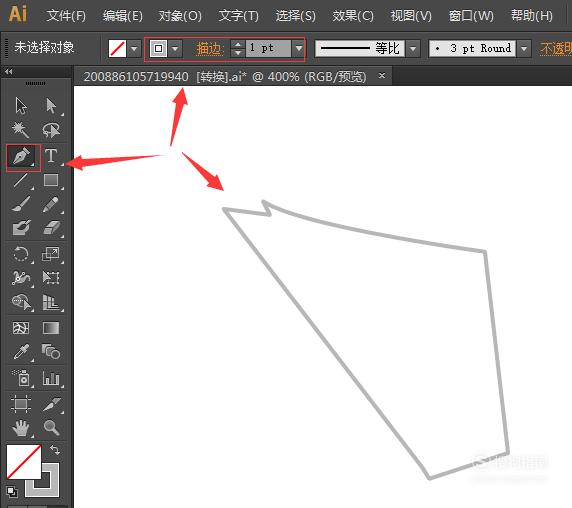Close the 200886105719940 [转换].ai document tab
This screenshot has height=508, width=572.
tap(382, 75)
